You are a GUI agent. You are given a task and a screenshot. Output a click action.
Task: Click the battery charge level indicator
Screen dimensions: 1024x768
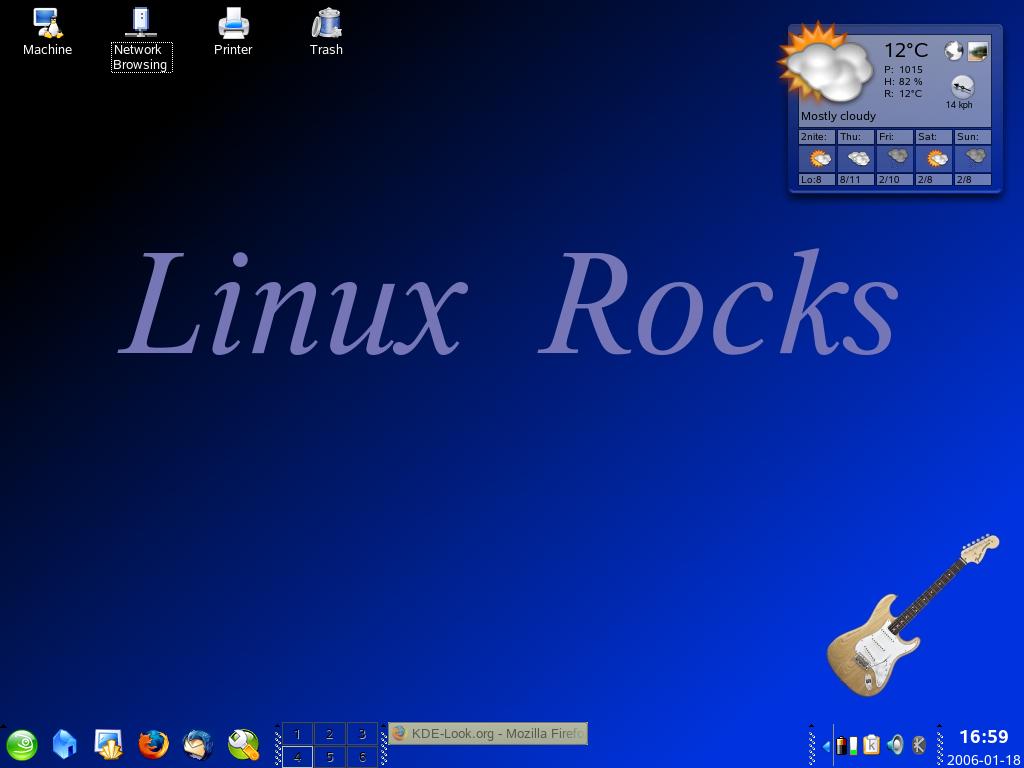coord(852,746)
